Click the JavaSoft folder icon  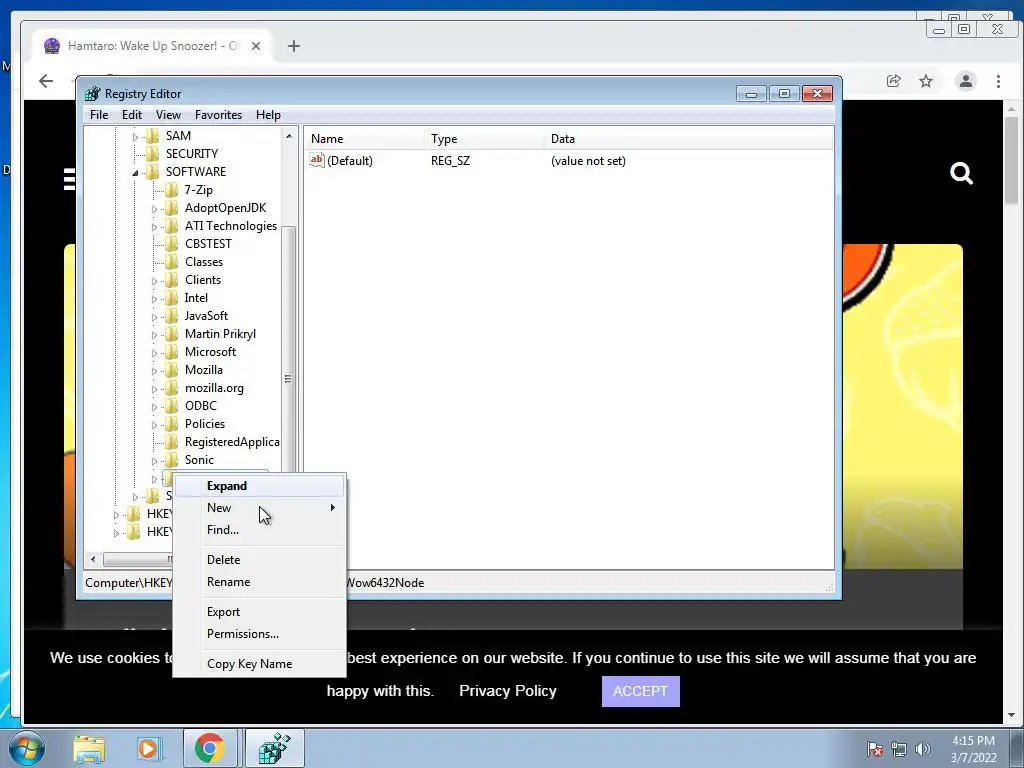point(171,316)
